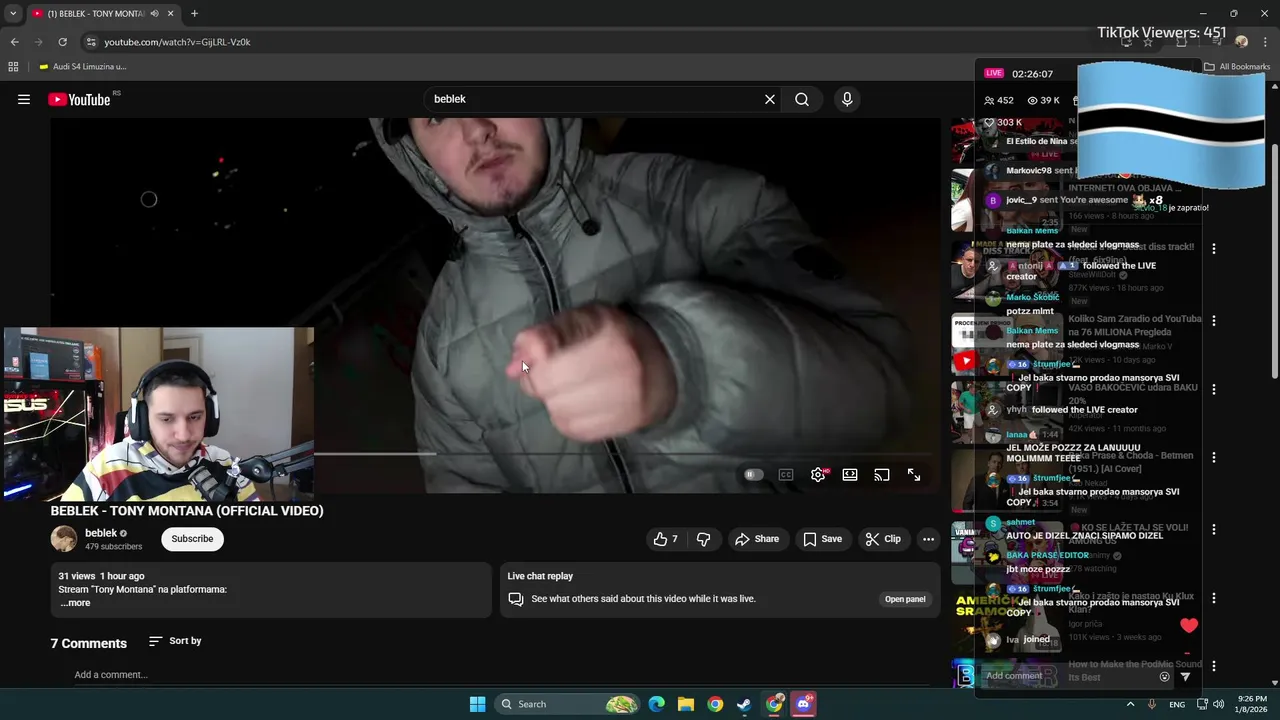Cast the video to a device

tap(882, 475)
